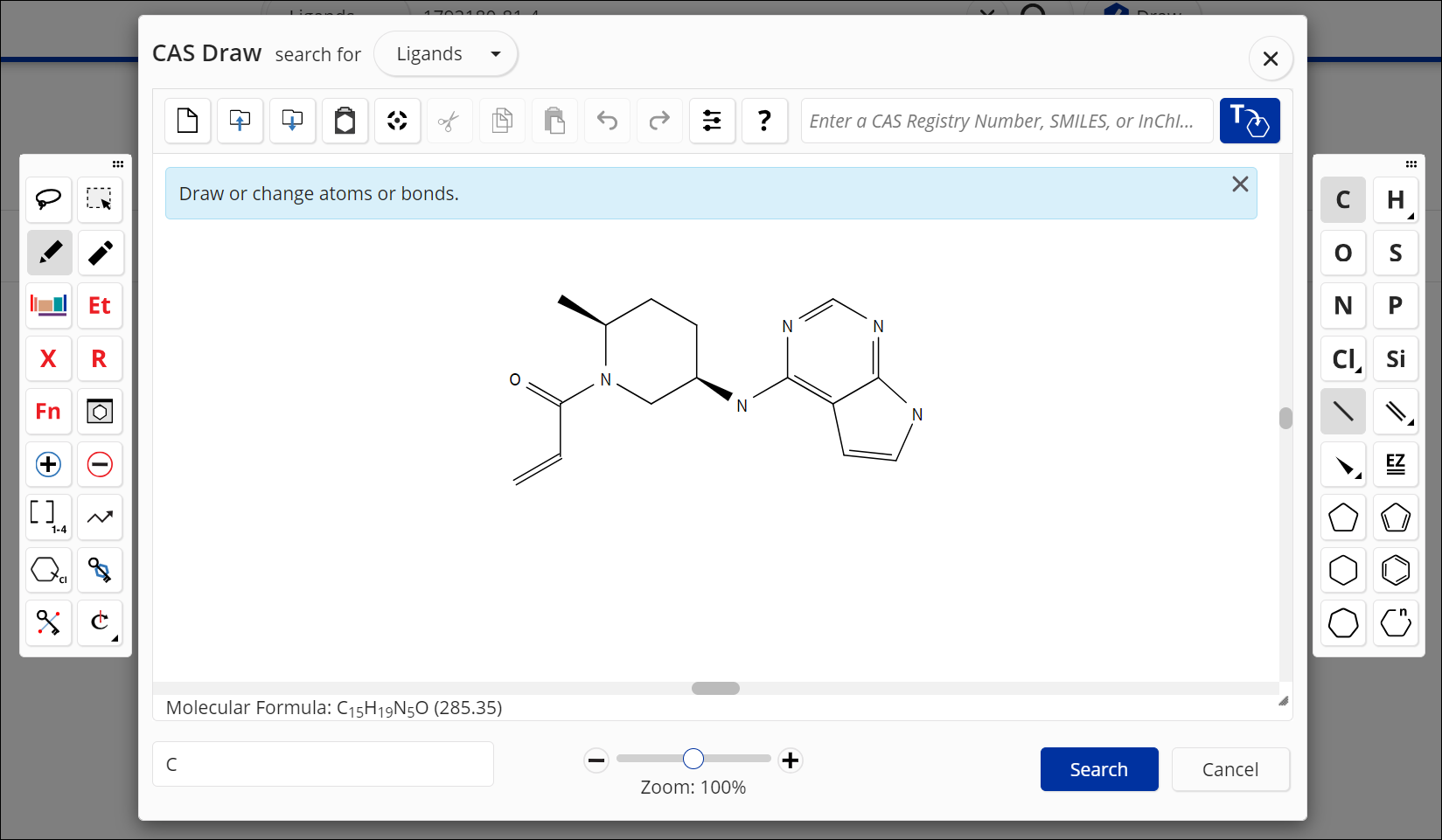Toggle the single bond tool
Image resolution: width=1442 pixels, height=840 pixels.
point(1342,412)
